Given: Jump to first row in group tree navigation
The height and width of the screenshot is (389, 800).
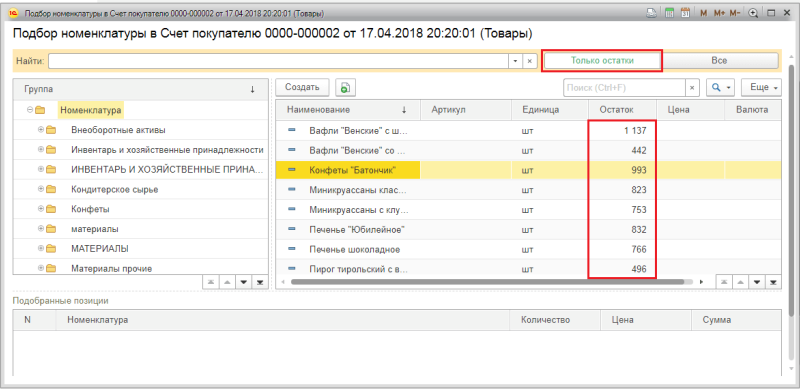Looking at the screenshot, I should [x=210, y=282].
